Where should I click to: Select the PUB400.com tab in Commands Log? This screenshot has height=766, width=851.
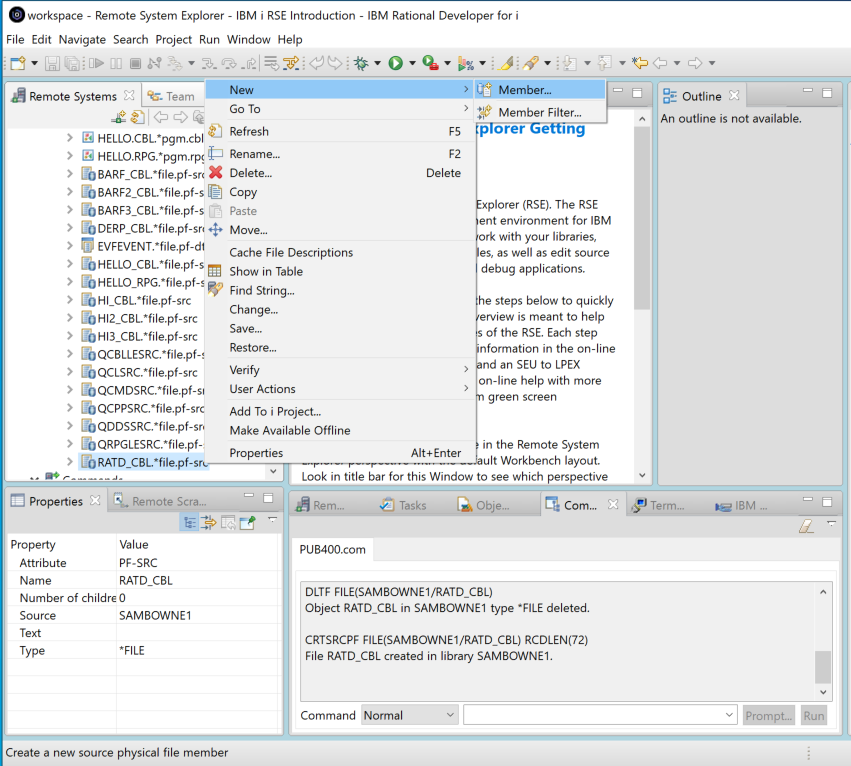click(332, 549)
